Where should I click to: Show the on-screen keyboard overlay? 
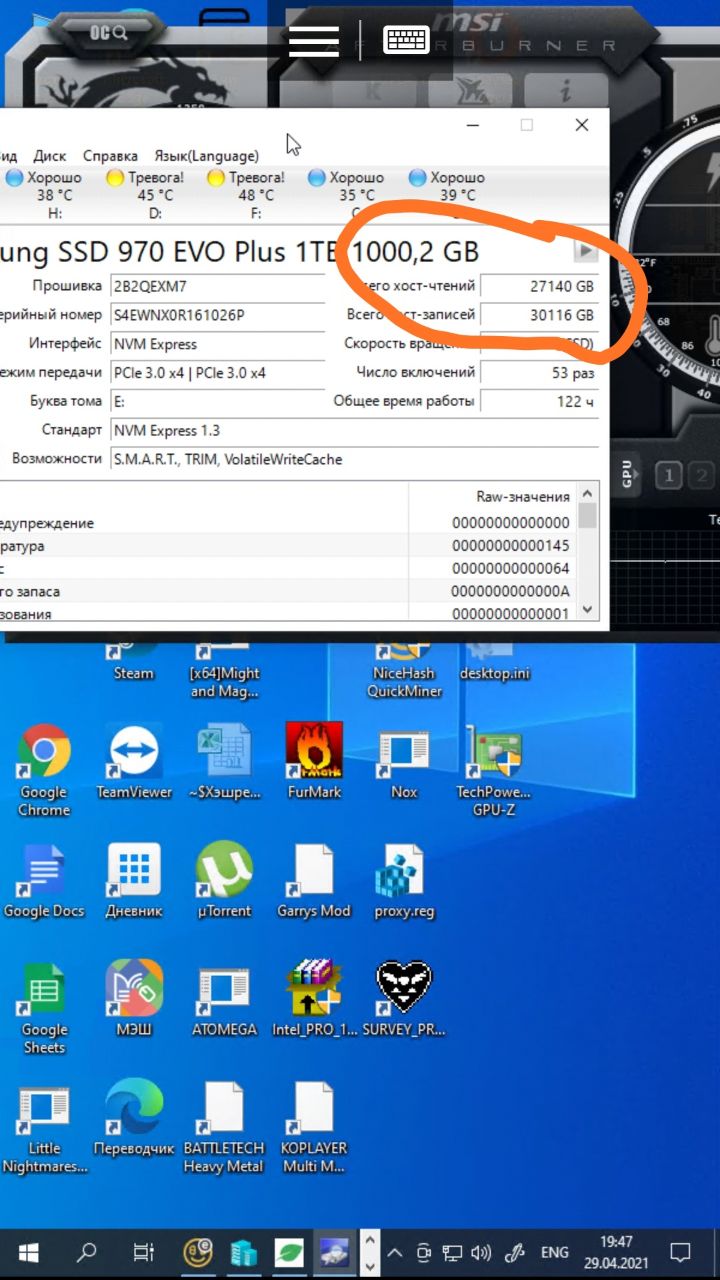[x=406, y=40]
